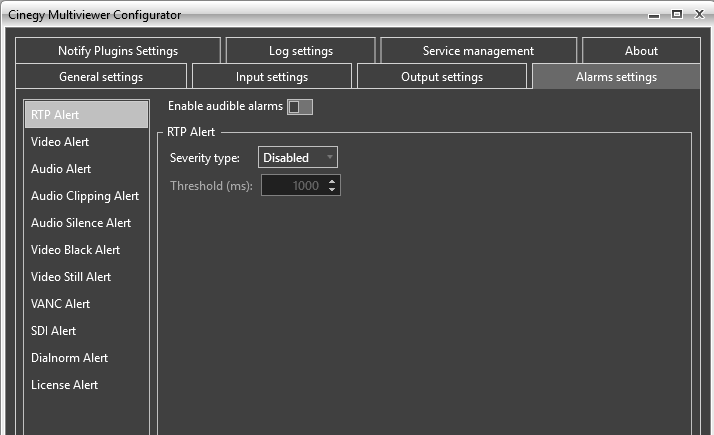Select RTP Alert in the alarms list
This screenshot has height=435, width=714.
click(x=87, y=115)
